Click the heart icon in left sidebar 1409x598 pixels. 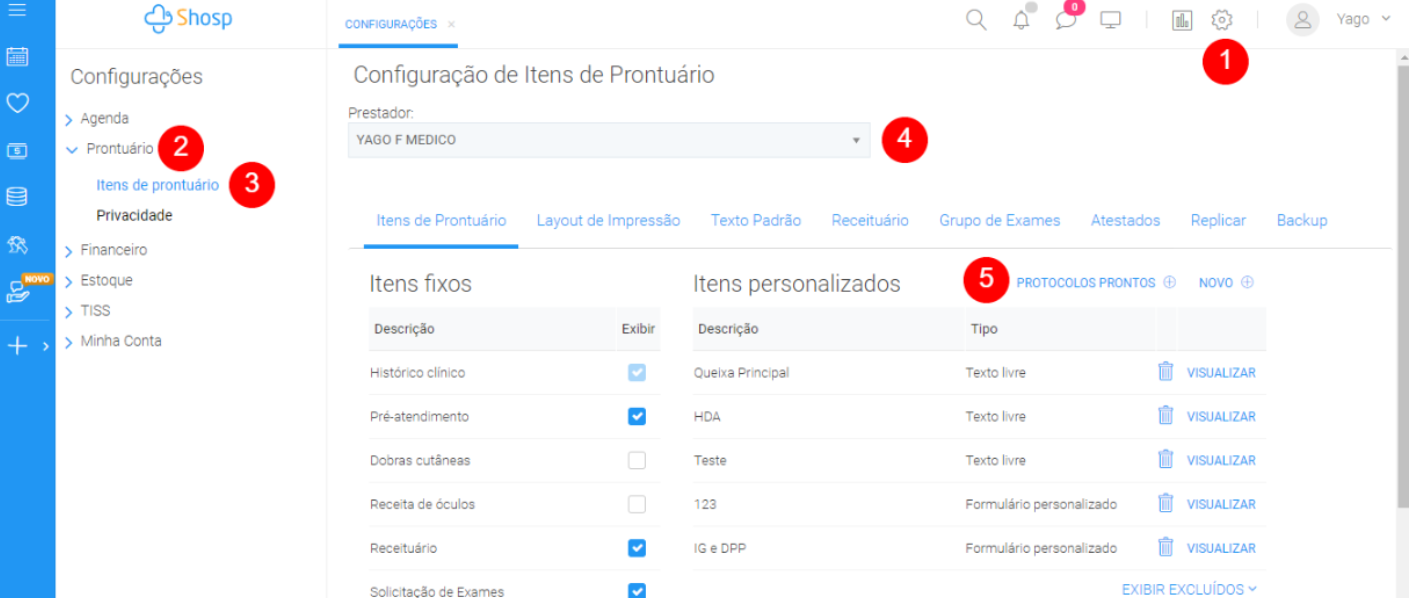click(x=17, y=103)
